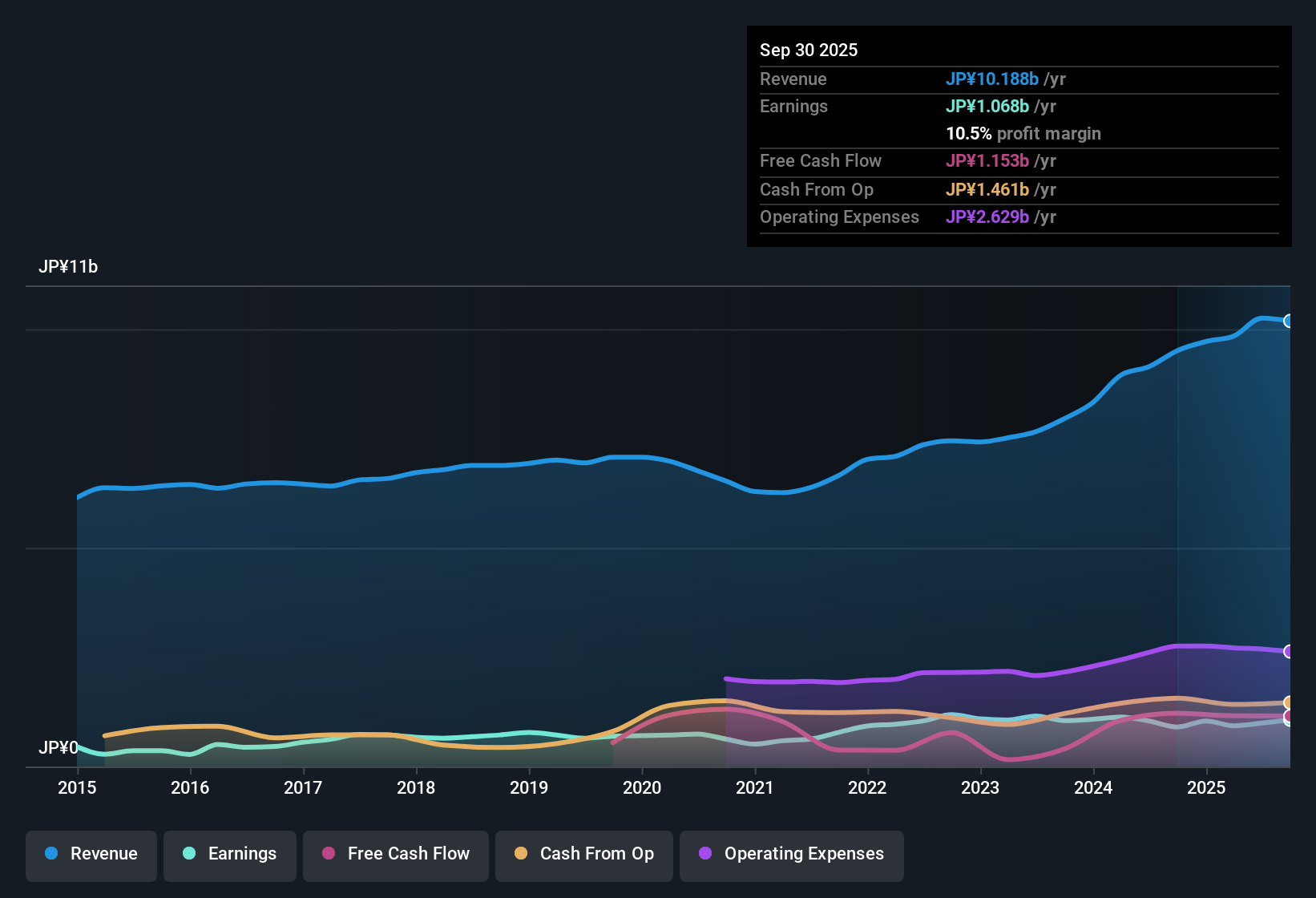This screenshot has height=898, width=1316.
Task: Select the 2020 year label on the axis
Action: coord(642,788)
